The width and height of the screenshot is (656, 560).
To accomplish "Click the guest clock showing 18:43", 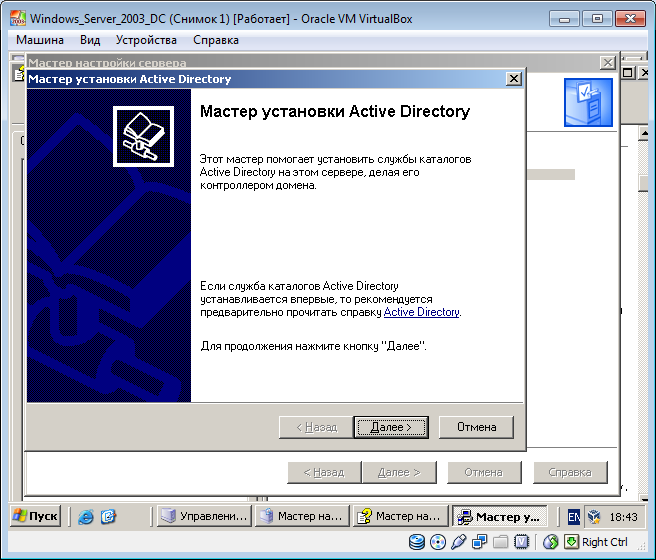I will coord(623,517).
